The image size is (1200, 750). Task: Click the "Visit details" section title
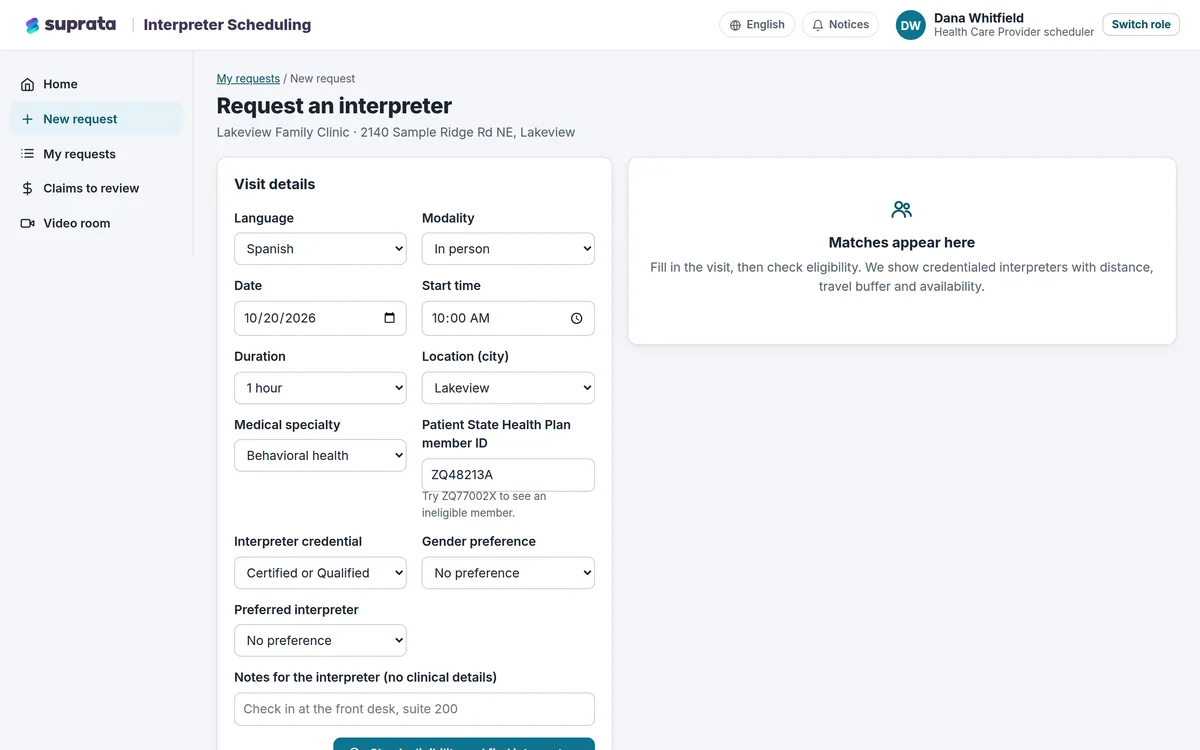[274, 184]
